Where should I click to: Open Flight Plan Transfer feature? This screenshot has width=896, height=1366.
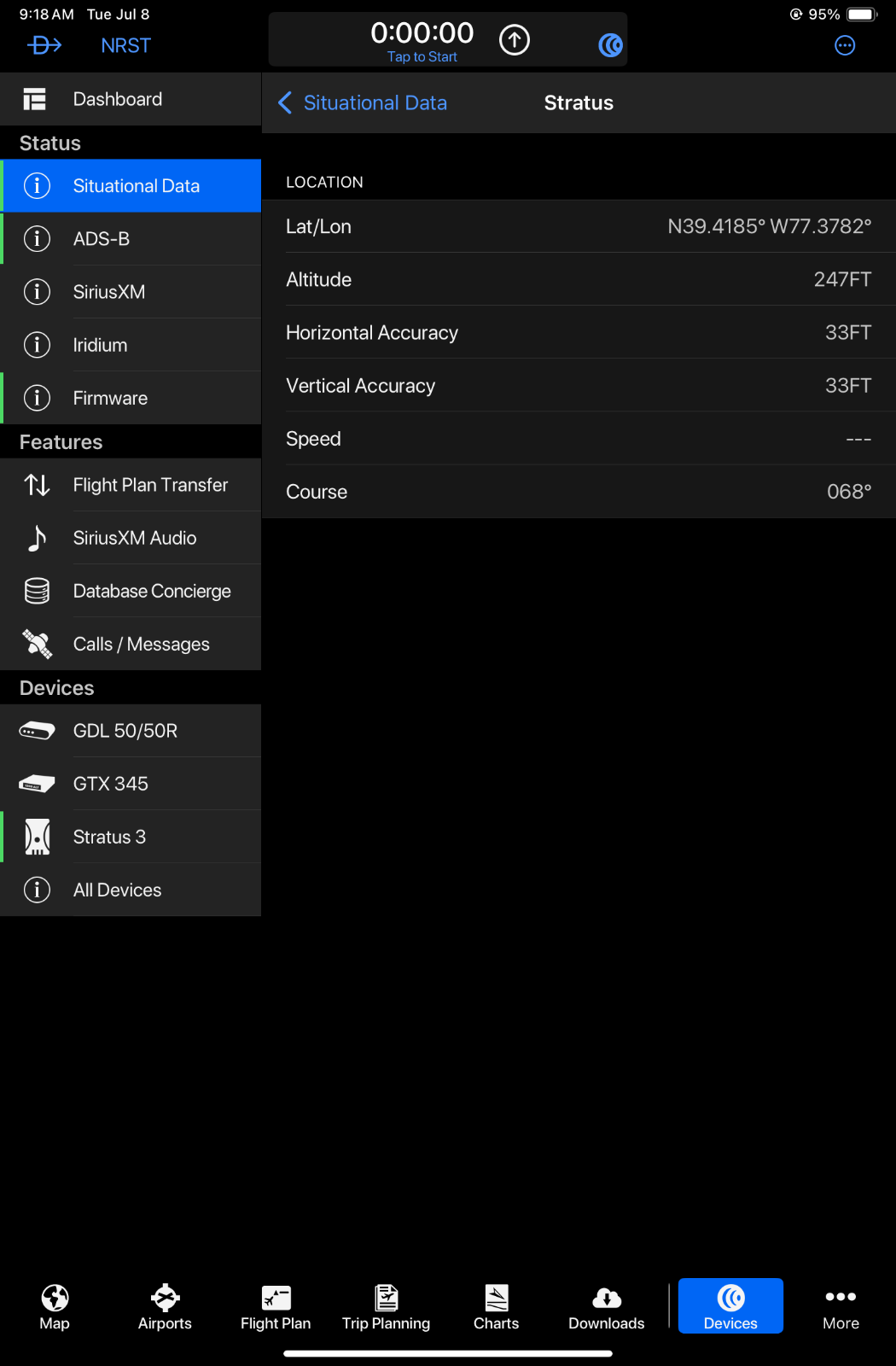point(131,485)
